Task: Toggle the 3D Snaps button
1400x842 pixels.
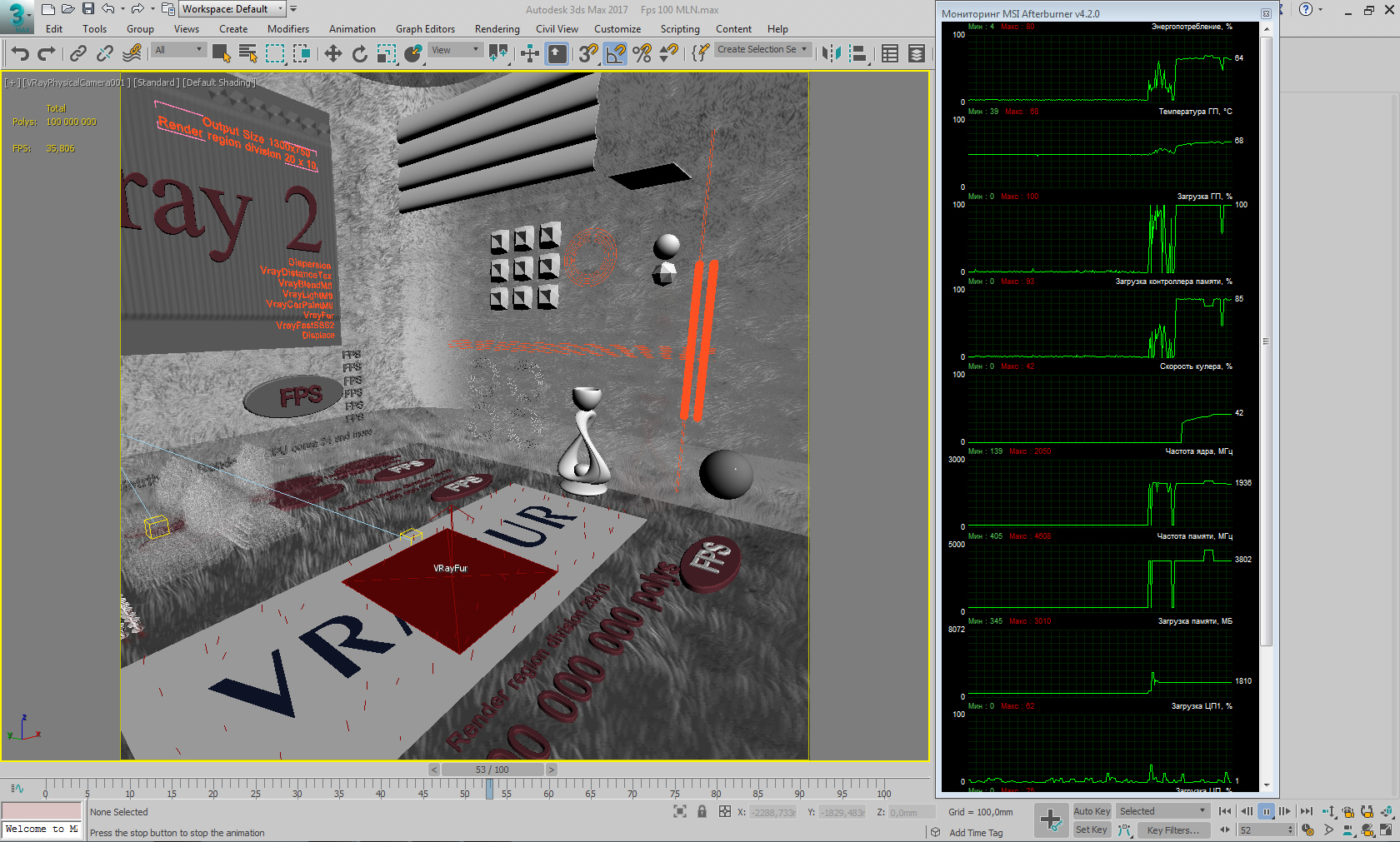Action: (588, 54)
